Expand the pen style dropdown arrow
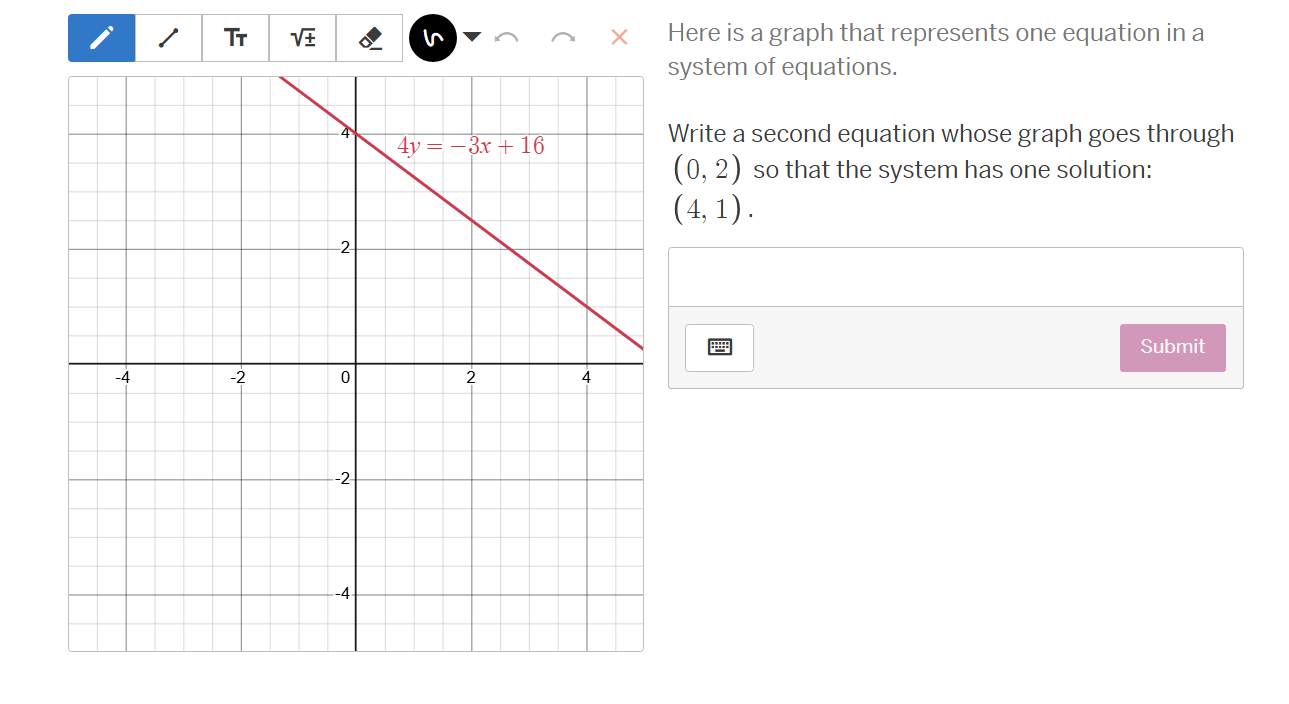 tap(470, 37)
